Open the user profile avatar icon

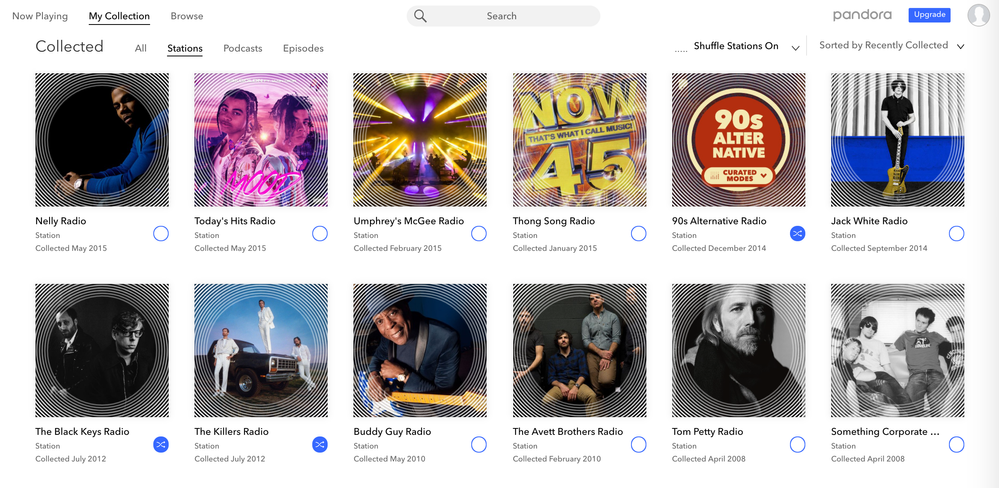[978, 16]
